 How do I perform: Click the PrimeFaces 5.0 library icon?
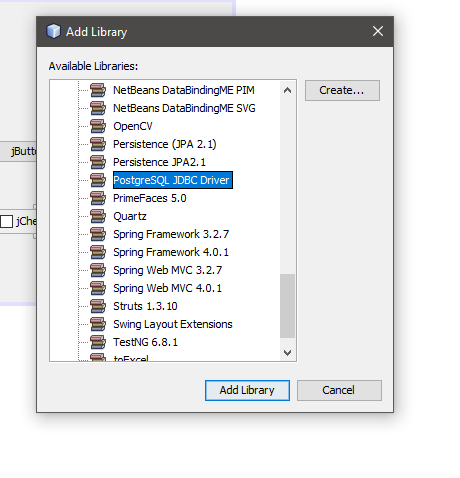pyautogui.click(x=98, y=198)
